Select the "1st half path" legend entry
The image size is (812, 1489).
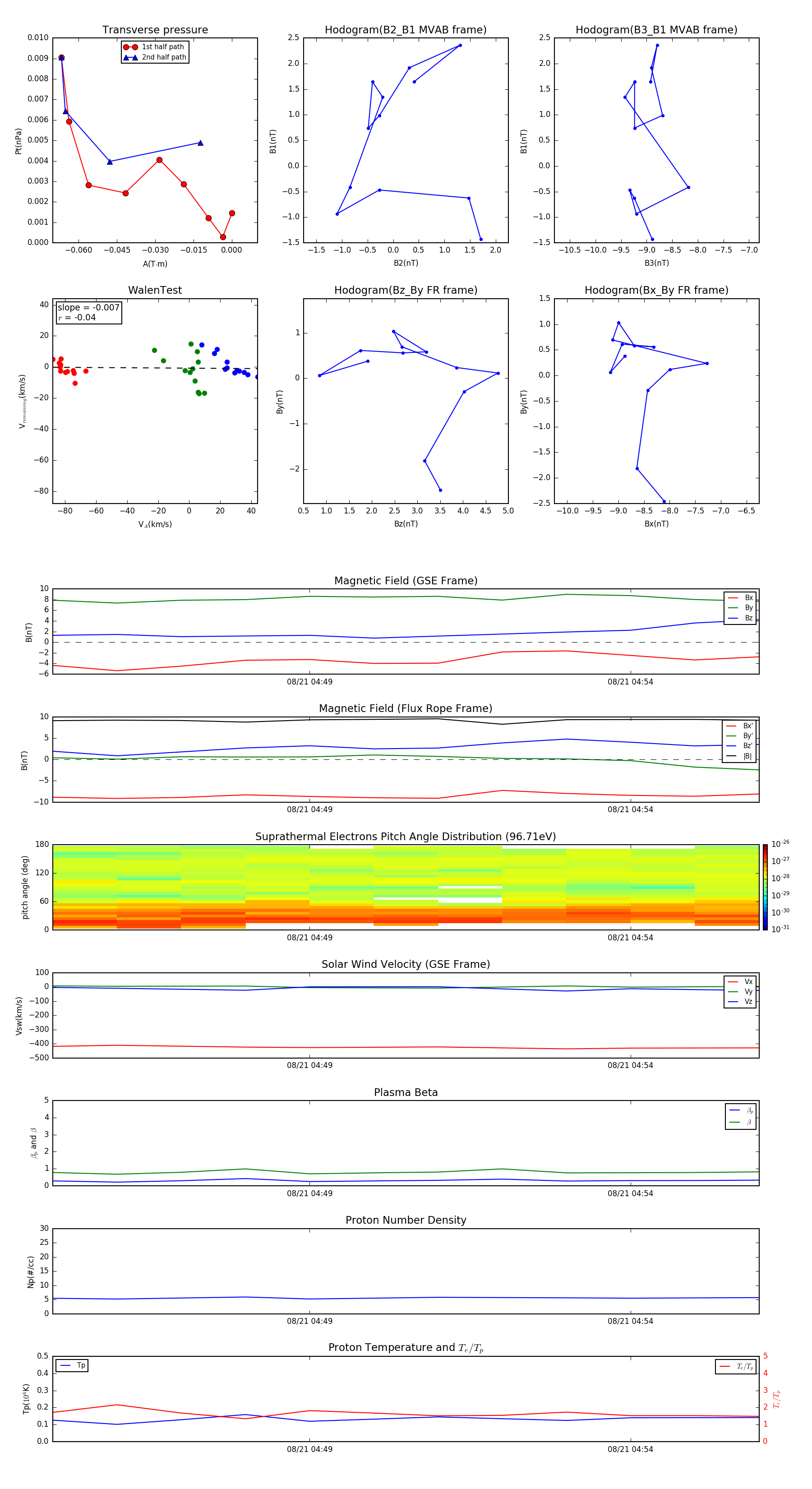(x=154, y=47)
